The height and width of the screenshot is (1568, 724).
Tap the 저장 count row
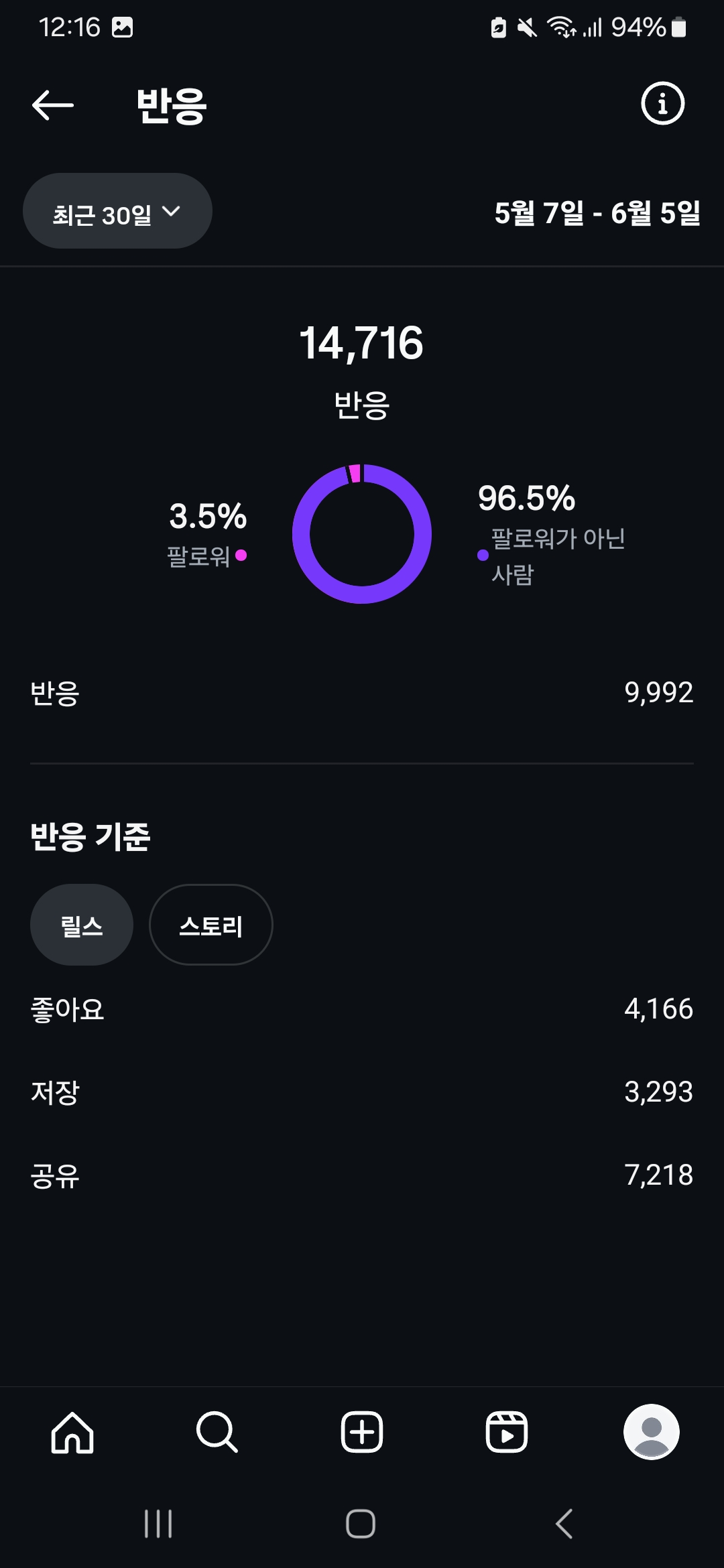(362, 1092)
